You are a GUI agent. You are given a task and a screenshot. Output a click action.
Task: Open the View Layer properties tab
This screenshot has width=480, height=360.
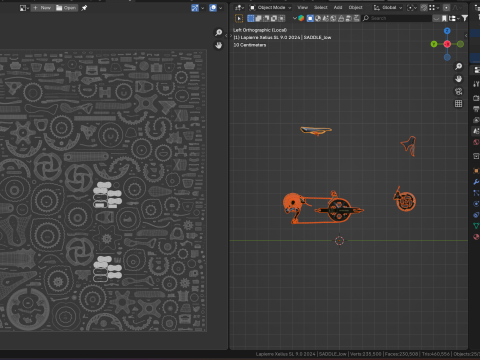click(476, 120)
